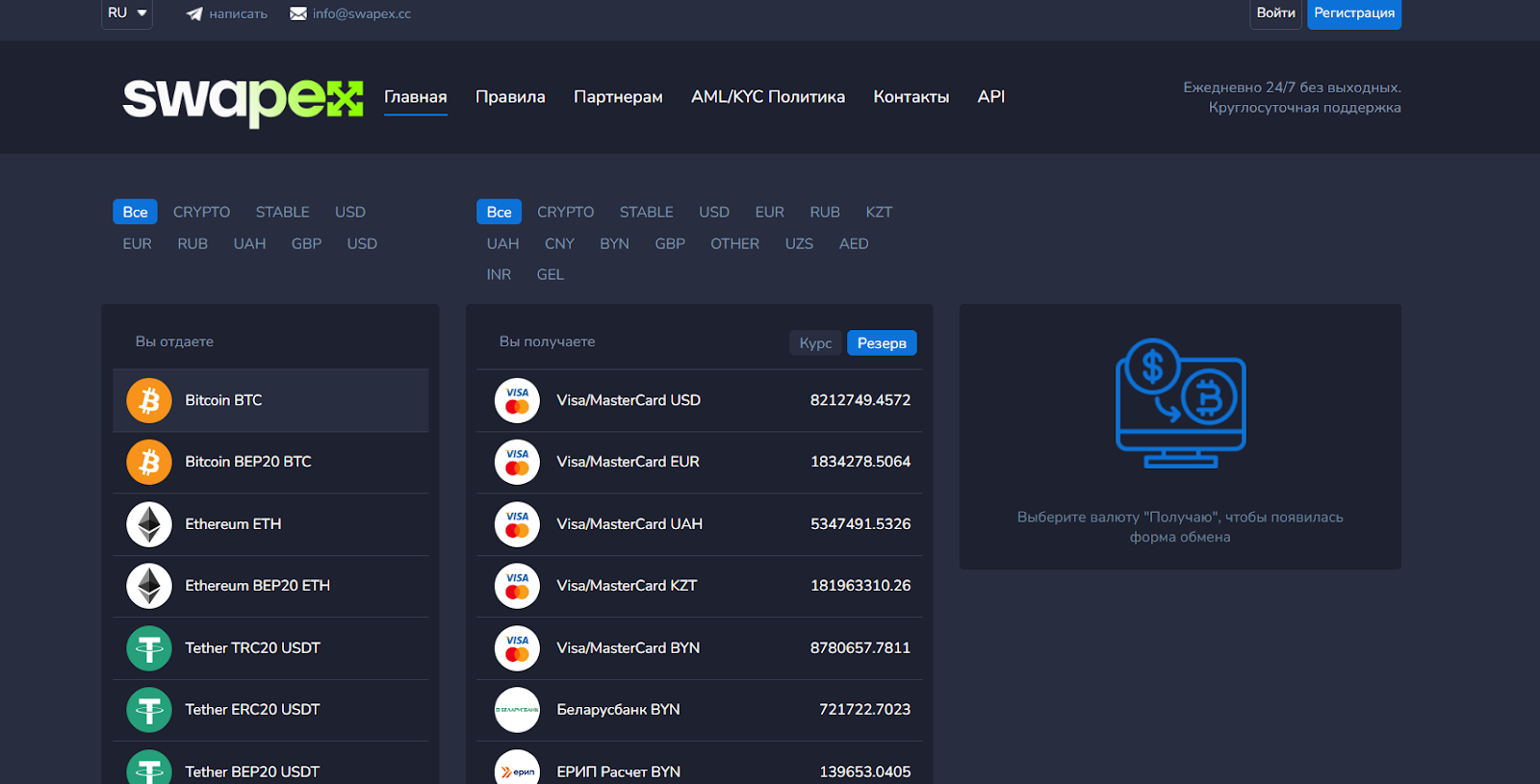Click the Bitcoin BTC coin icon
The image size is (1540, 784).
pos(149,400)
